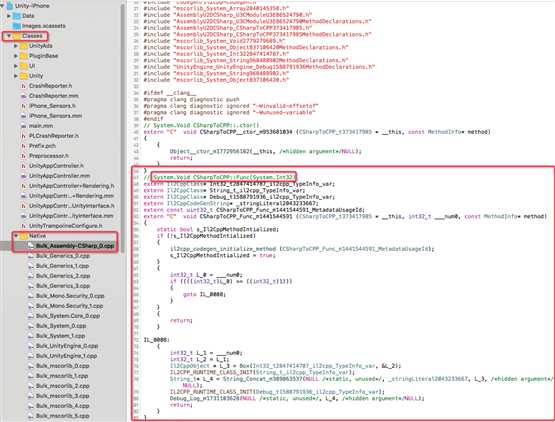Collapse the Unity-iPhone project root triangle
The image size is (555, 422).
(x=2, y=6)
